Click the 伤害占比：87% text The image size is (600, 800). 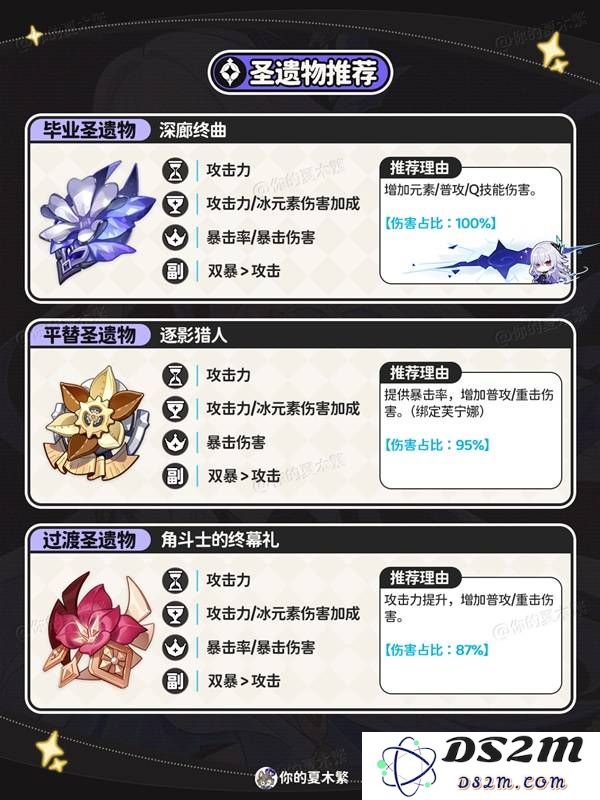[437, 649]
